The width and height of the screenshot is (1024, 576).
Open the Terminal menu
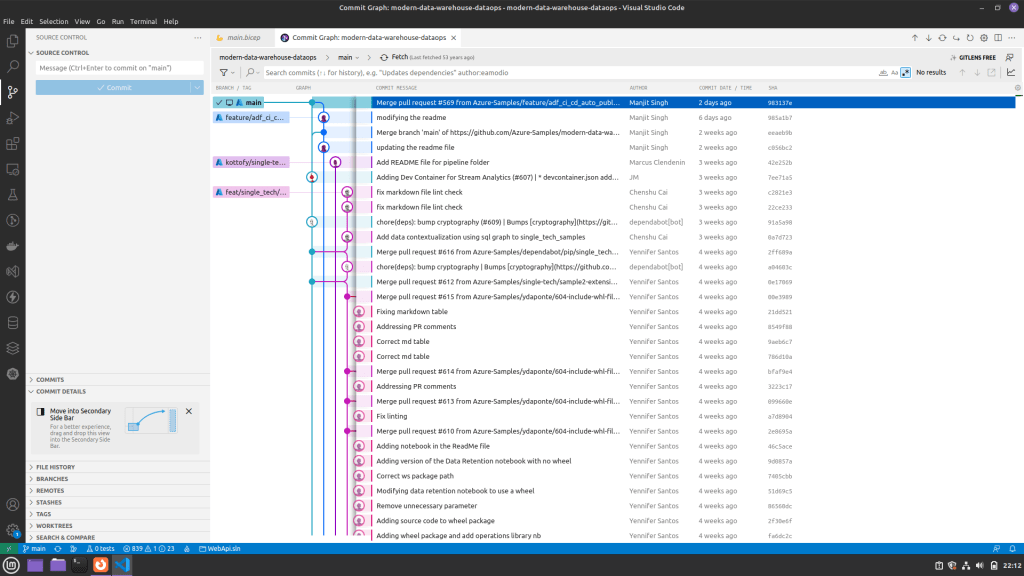tap(143, 21)
